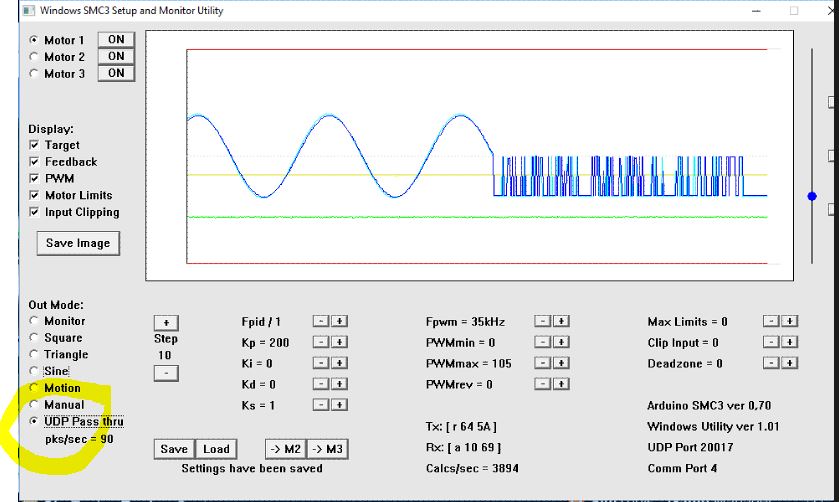The image size is (839, 502).
Task: Select the Motor 2 radio button
Action: coord(34,57)
